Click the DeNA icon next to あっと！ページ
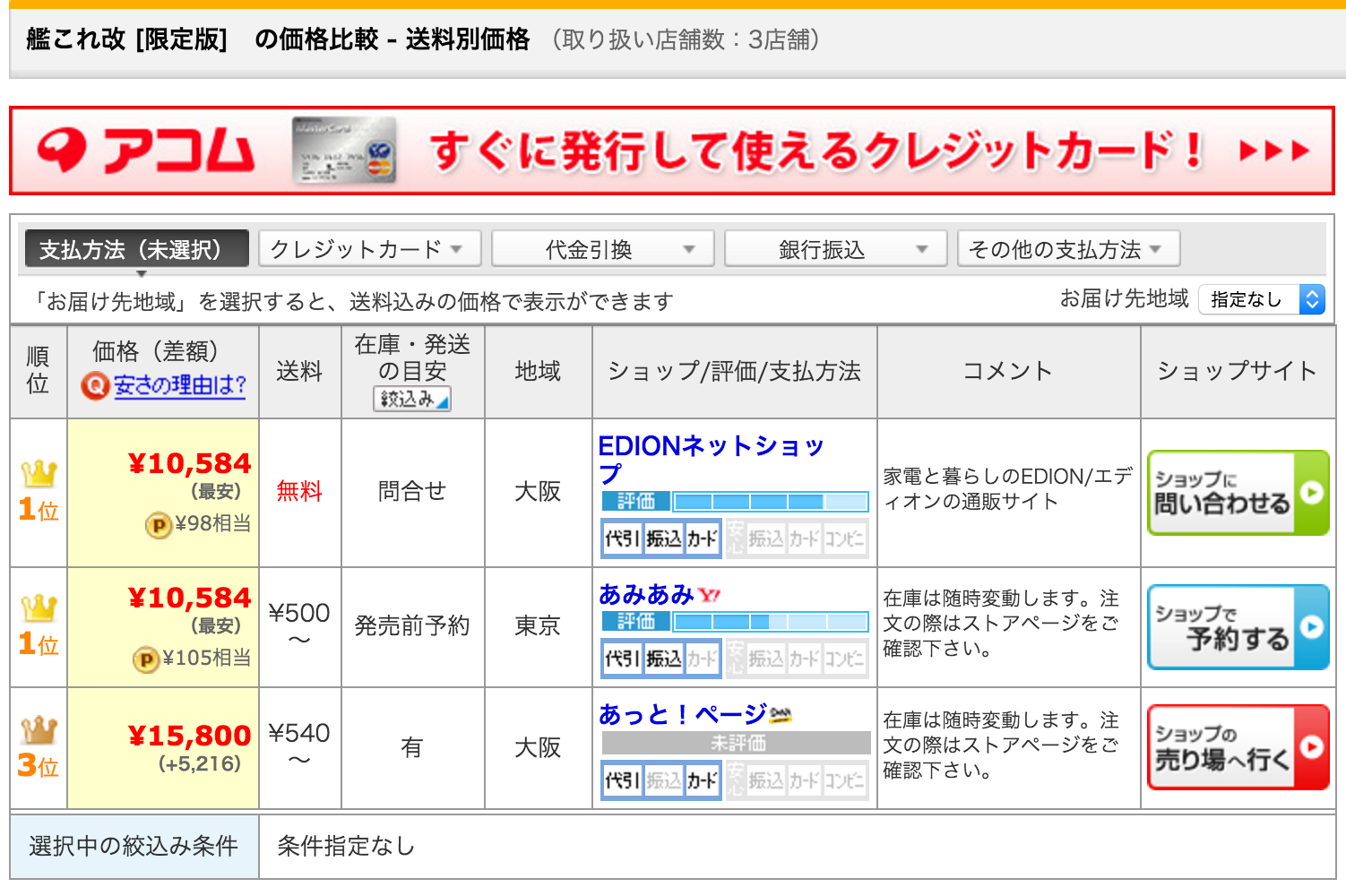This screenshot has height=896, width=1346. 781,714
